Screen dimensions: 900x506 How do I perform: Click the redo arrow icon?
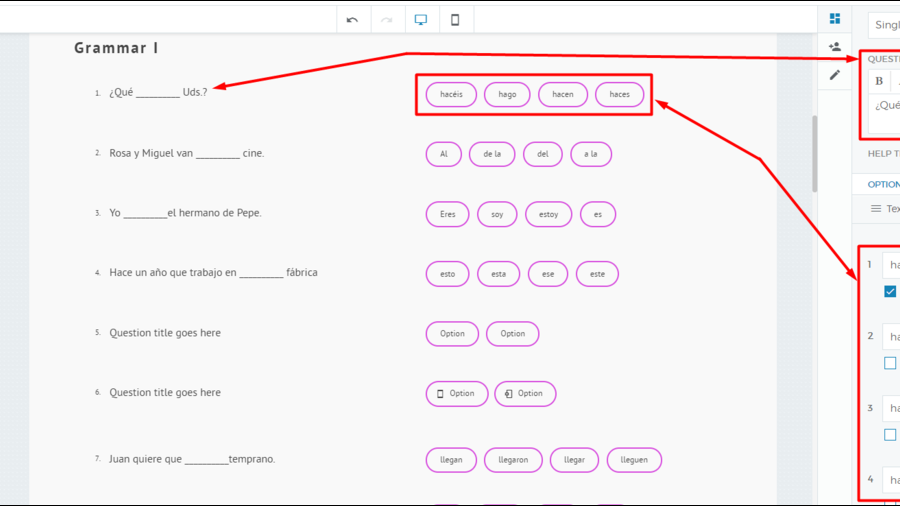tap(386, 20)
